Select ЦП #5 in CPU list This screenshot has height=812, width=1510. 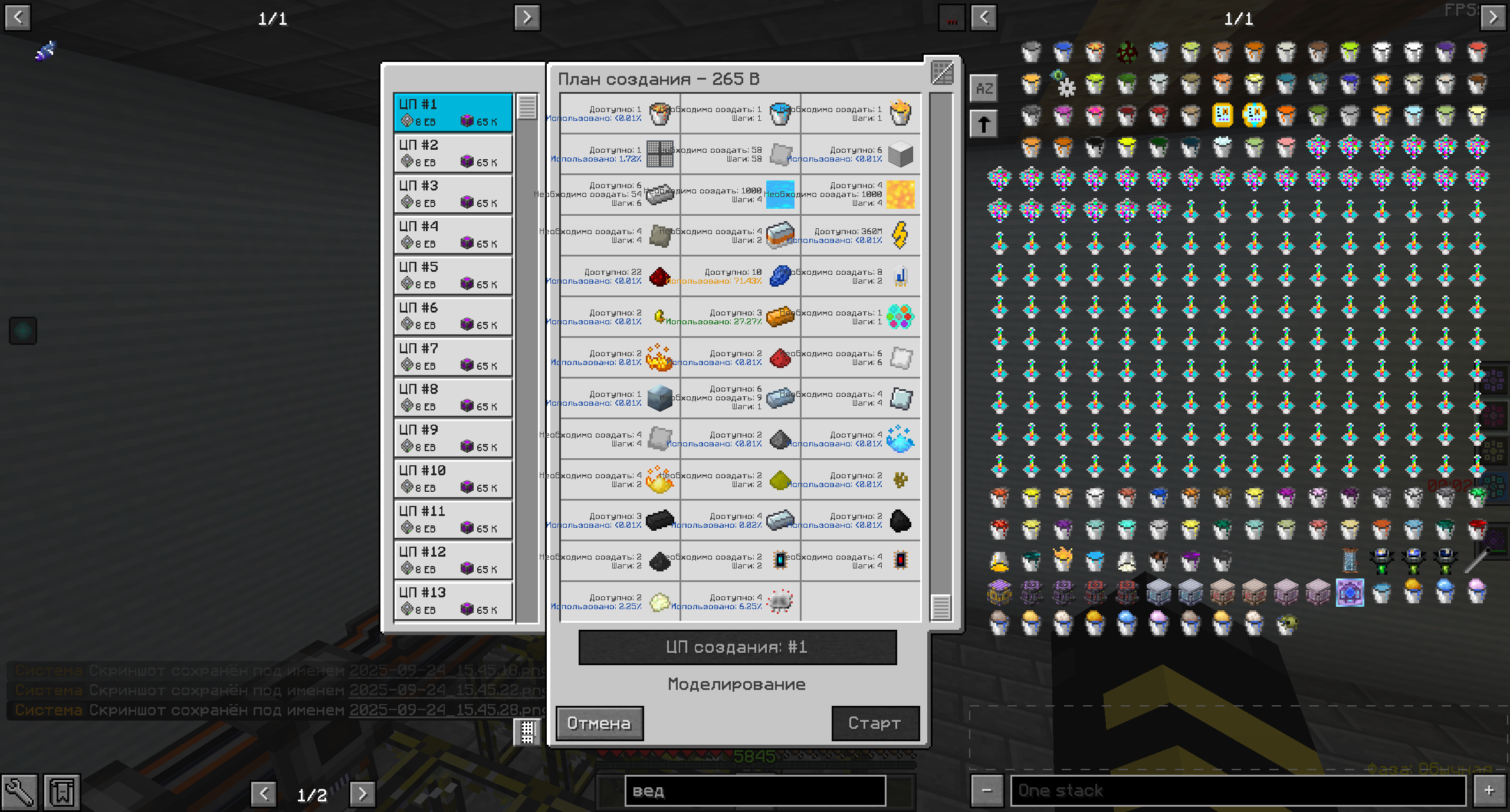tap(453, 275)
